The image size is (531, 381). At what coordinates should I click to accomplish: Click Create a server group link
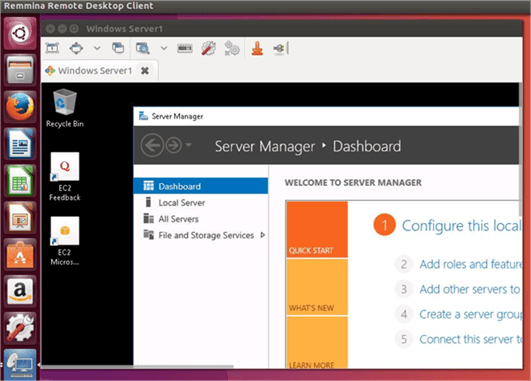pos(471,314)
